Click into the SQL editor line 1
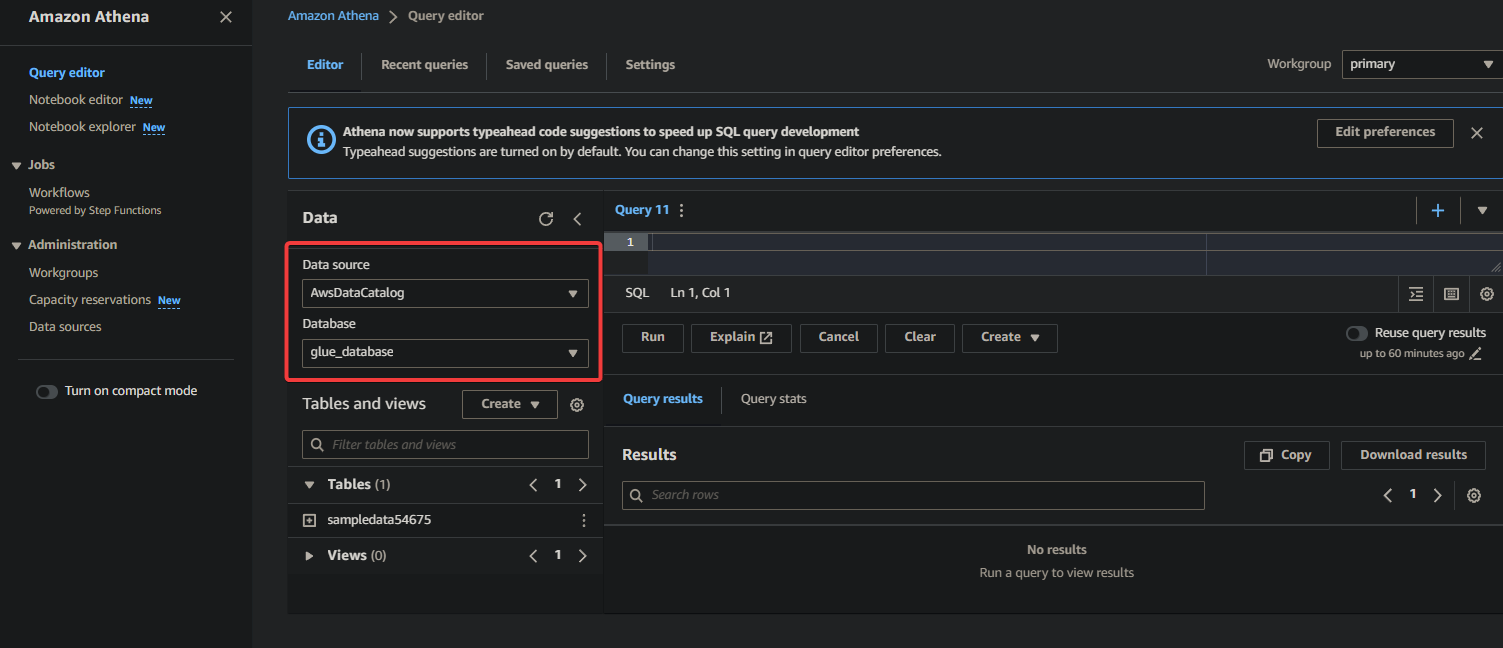This screenshot has width=1503, height=648. coord(1075,242)
